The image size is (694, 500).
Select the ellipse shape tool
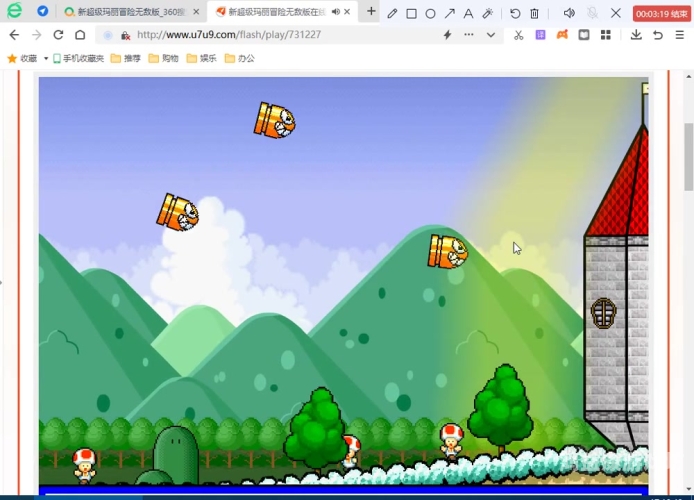(430, 13)
